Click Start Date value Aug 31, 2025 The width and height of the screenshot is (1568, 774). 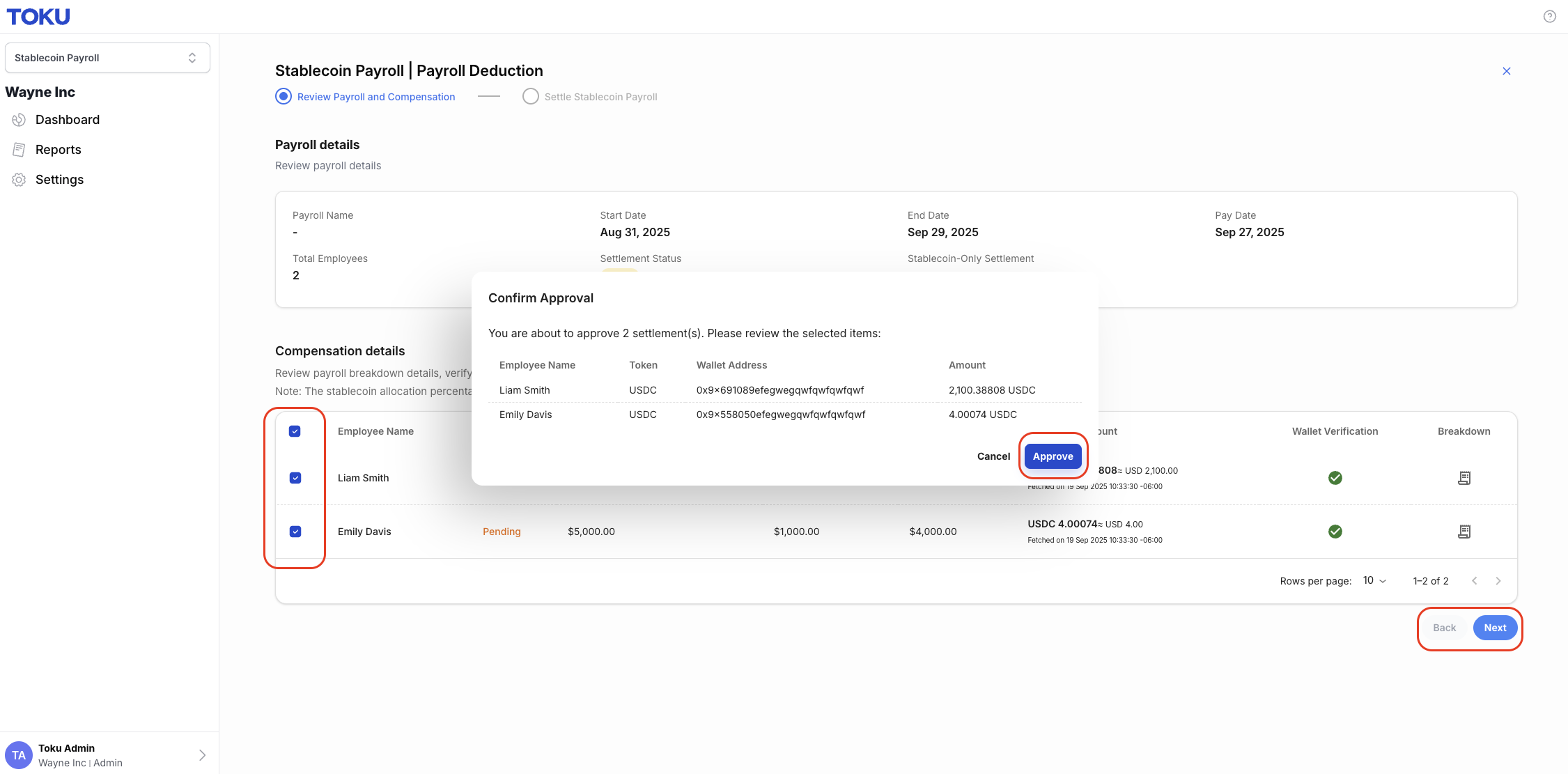[635, 232]
